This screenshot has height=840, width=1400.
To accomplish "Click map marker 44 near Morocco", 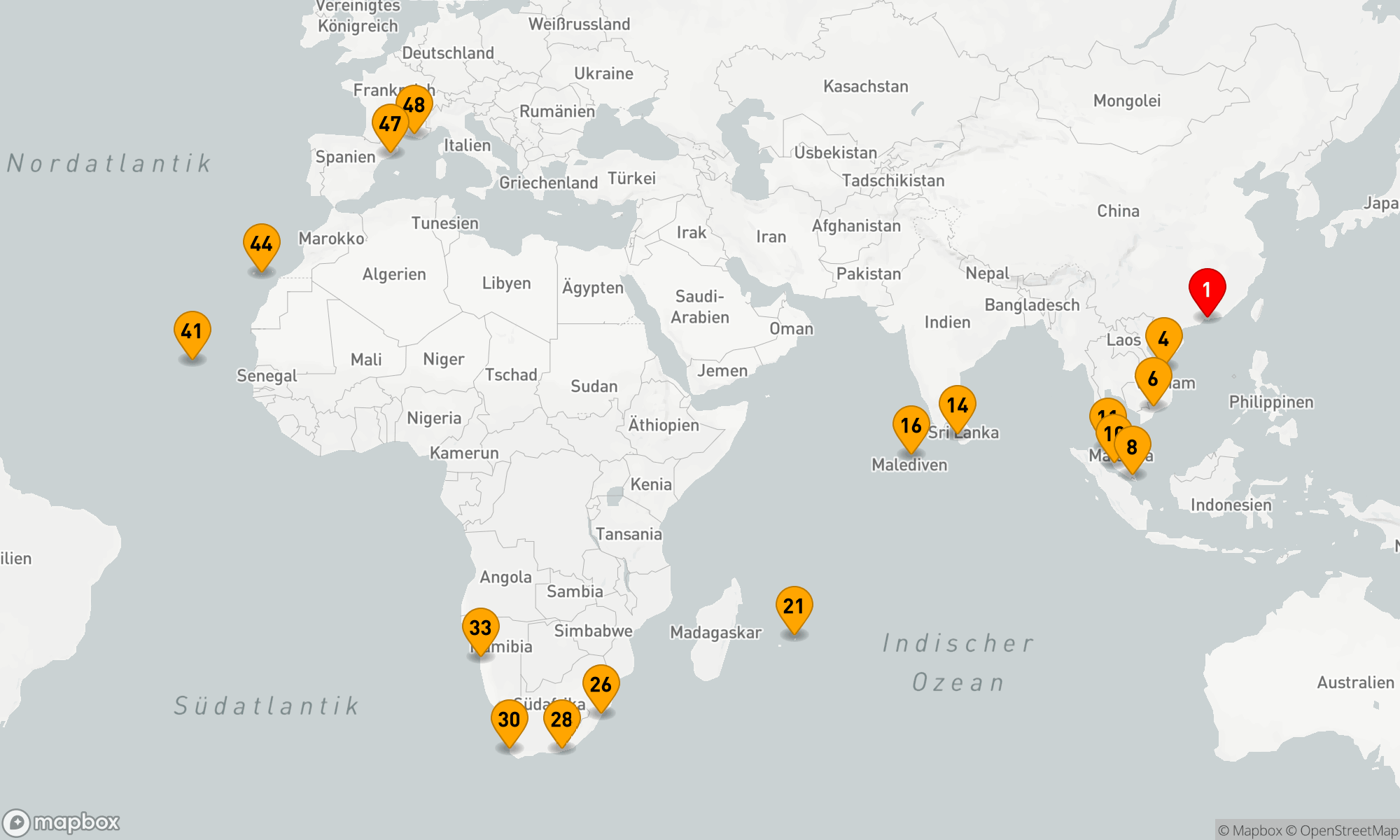I will (x=261, y=244).
